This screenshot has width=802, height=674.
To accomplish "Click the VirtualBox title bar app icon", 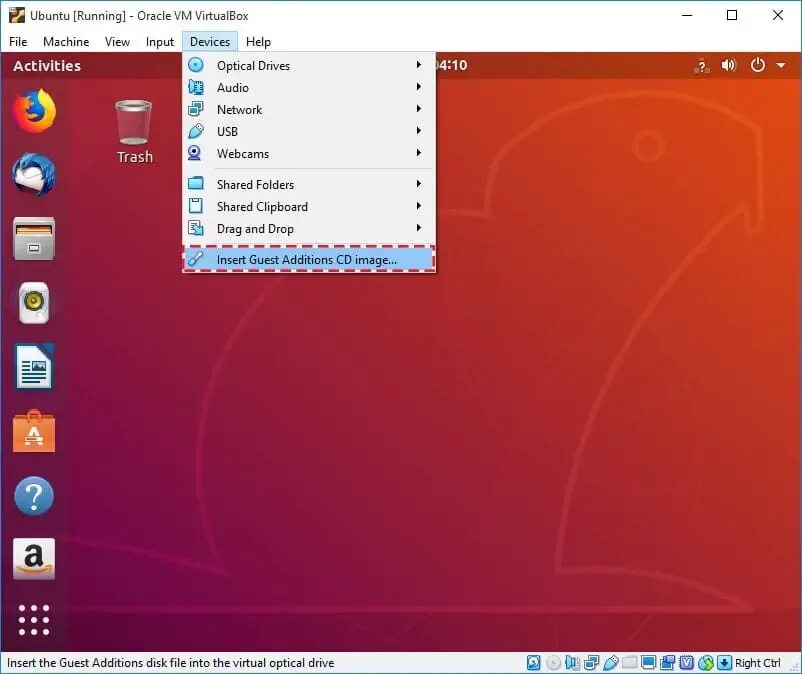I will click(17, 15).
